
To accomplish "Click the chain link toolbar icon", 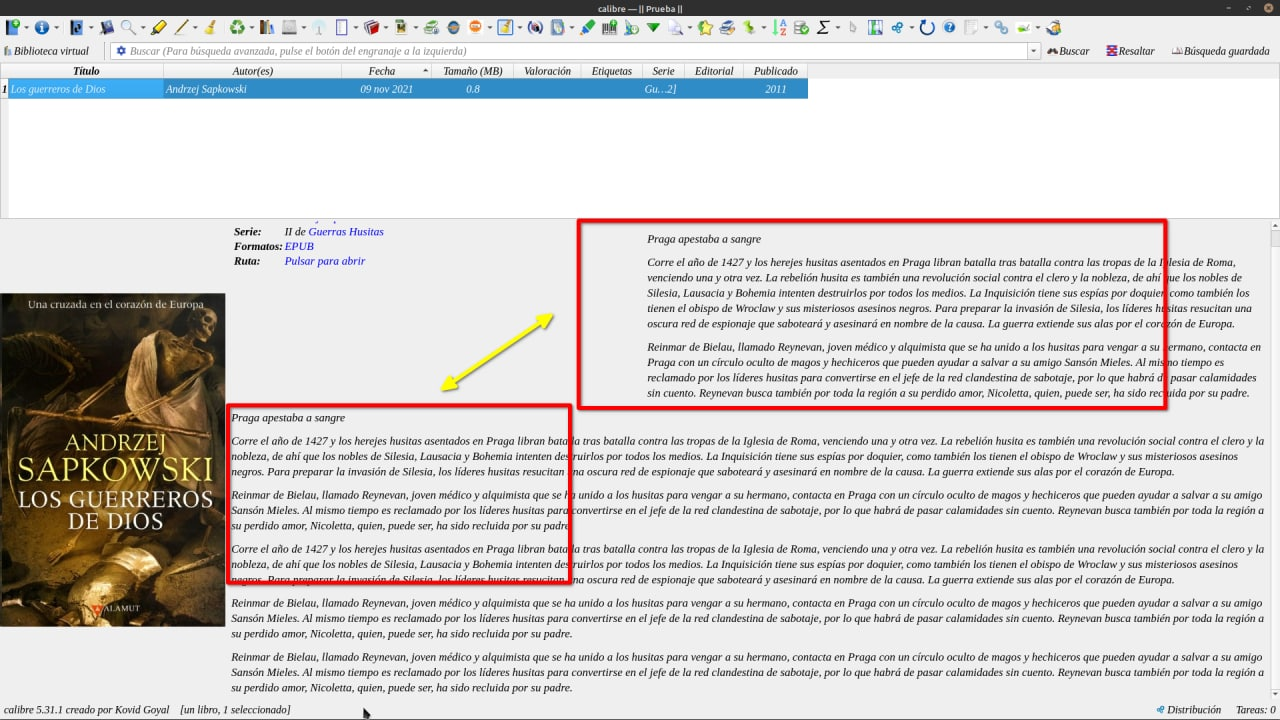I will pyautogui.click(x=1001, y=28).
